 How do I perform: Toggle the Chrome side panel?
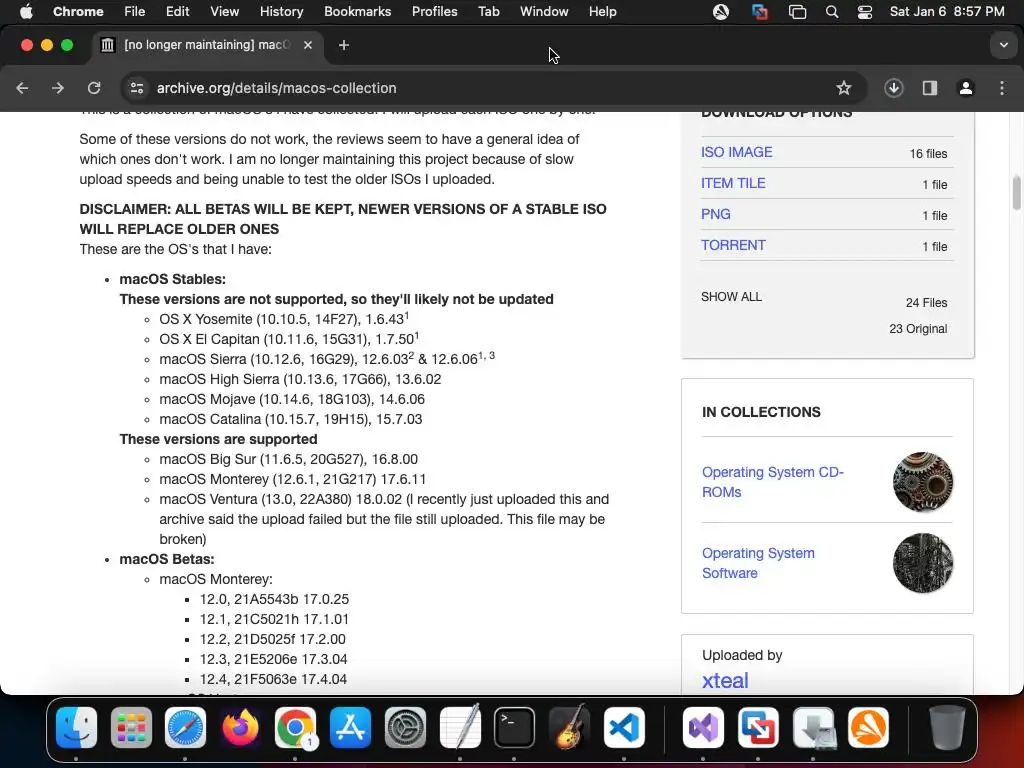(x=930, y=88)
